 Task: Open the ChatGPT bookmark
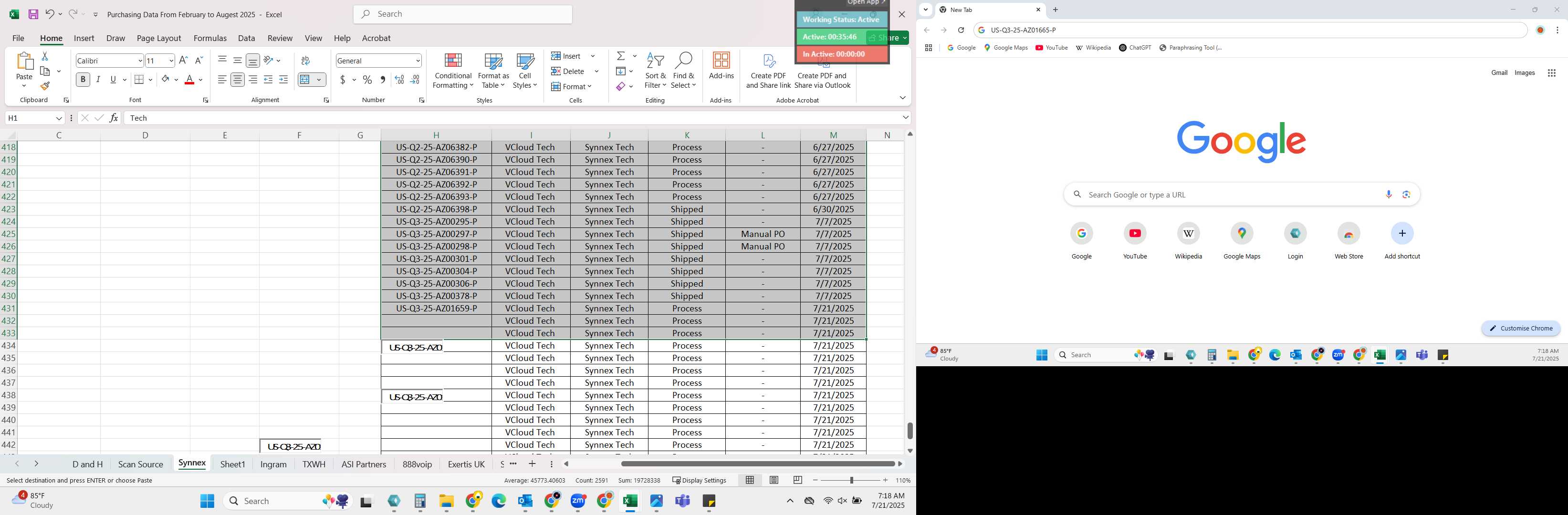point(1135,47)
